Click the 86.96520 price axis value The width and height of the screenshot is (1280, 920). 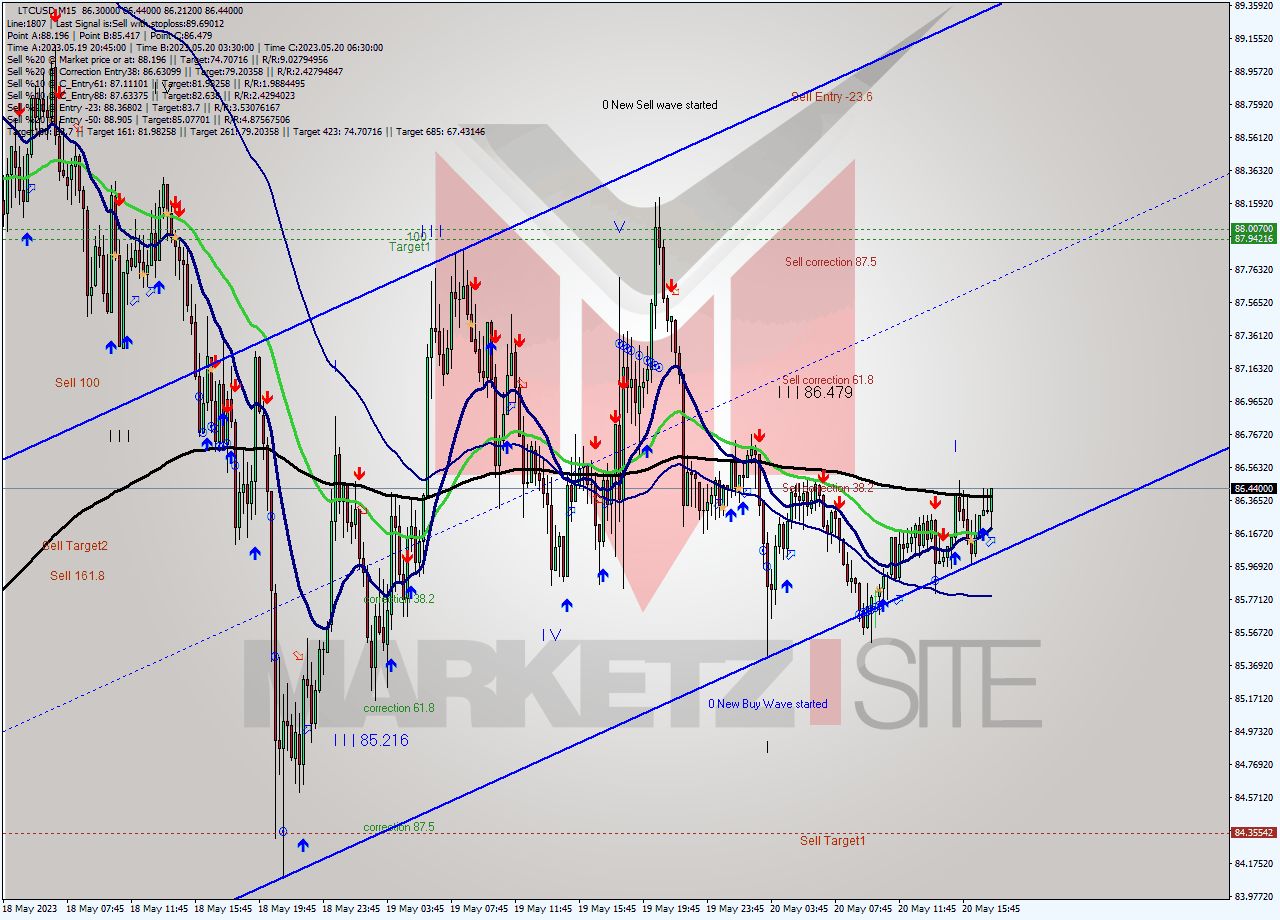pos(1254,402)
